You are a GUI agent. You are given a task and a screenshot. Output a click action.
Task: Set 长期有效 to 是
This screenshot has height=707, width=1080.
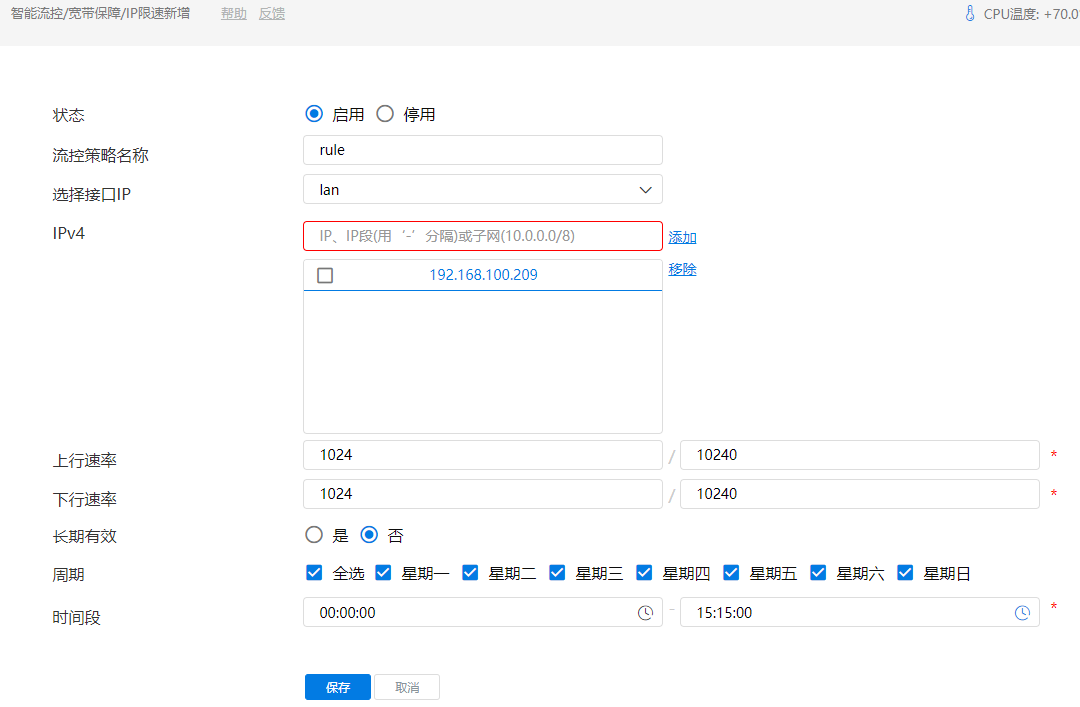coord(314,535)
